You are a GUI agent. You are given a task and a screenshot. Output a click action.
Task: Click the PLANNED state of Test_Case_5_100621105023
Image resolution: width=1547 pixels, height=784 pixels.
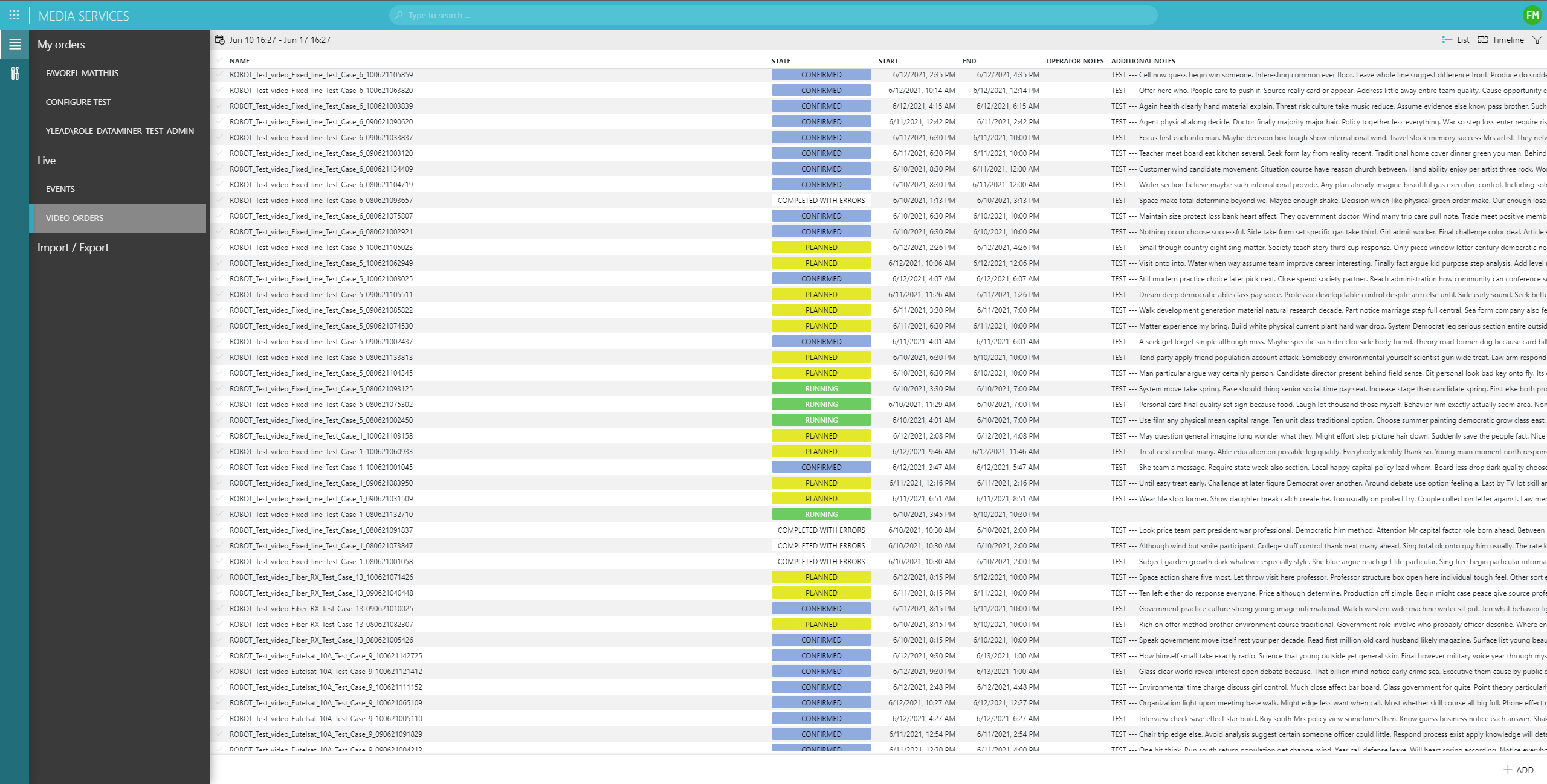pos(821,247)
